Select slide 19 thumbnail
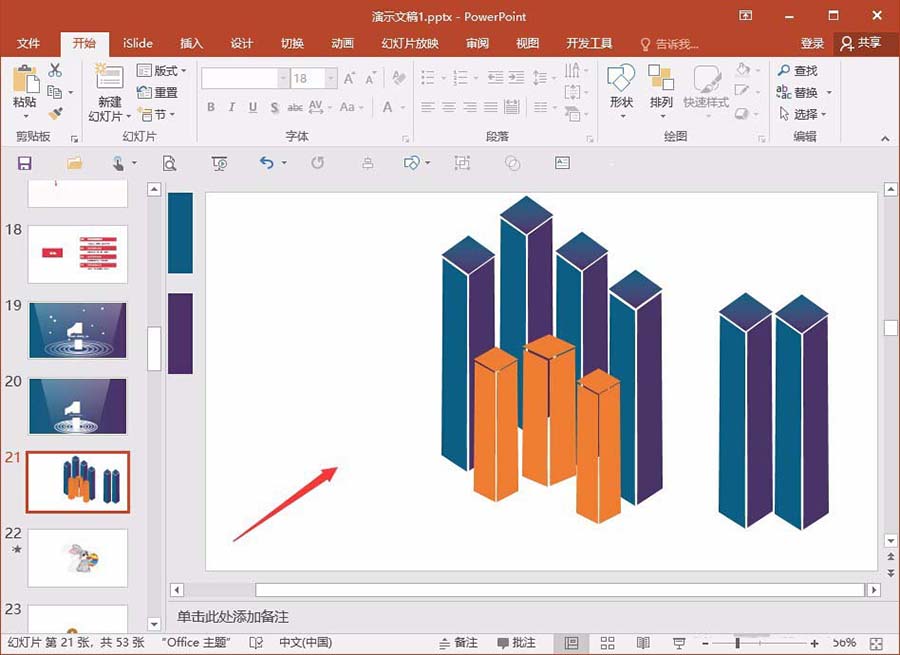Image resolution: width=900 pixels, height=655 pixels. click(x=77, y=331)
